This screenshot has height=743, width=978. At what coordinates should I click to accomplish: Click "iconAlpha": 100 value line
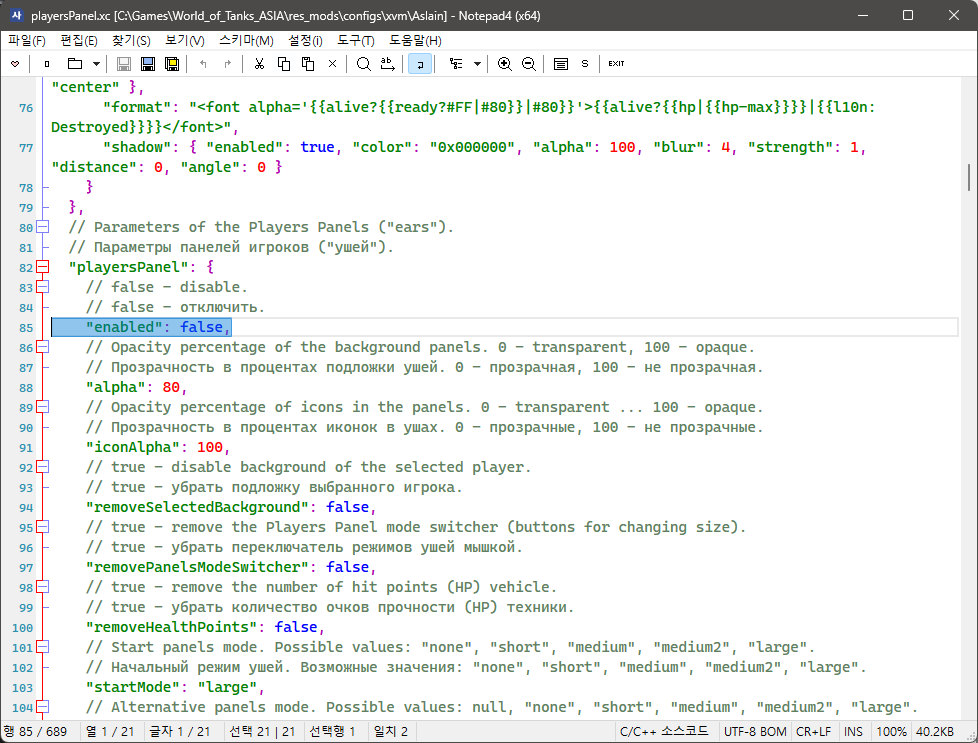click(x=158, y=447)
